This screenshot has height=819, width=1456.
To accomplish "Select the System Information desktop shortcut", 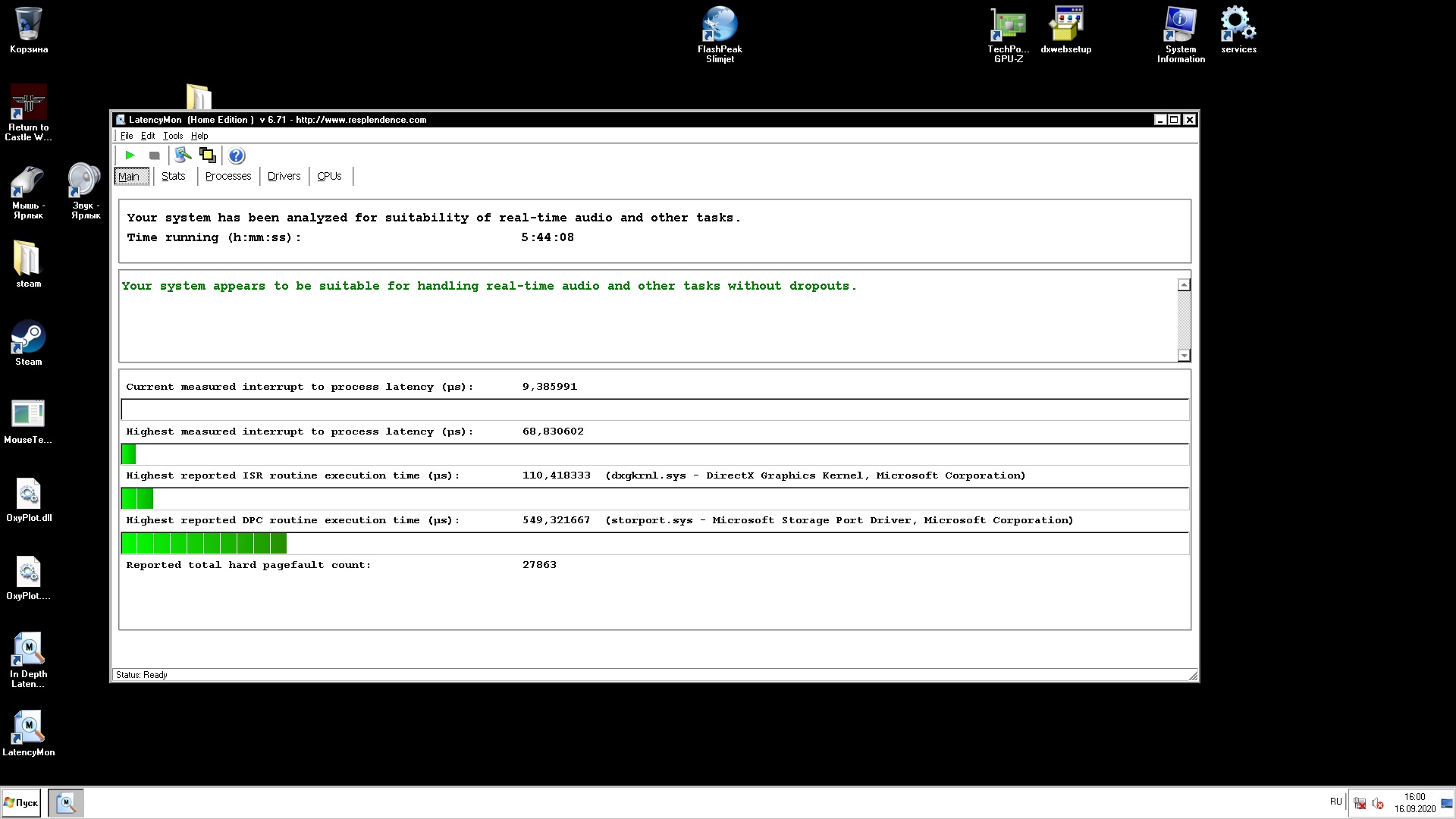I will coord(1181,35).
